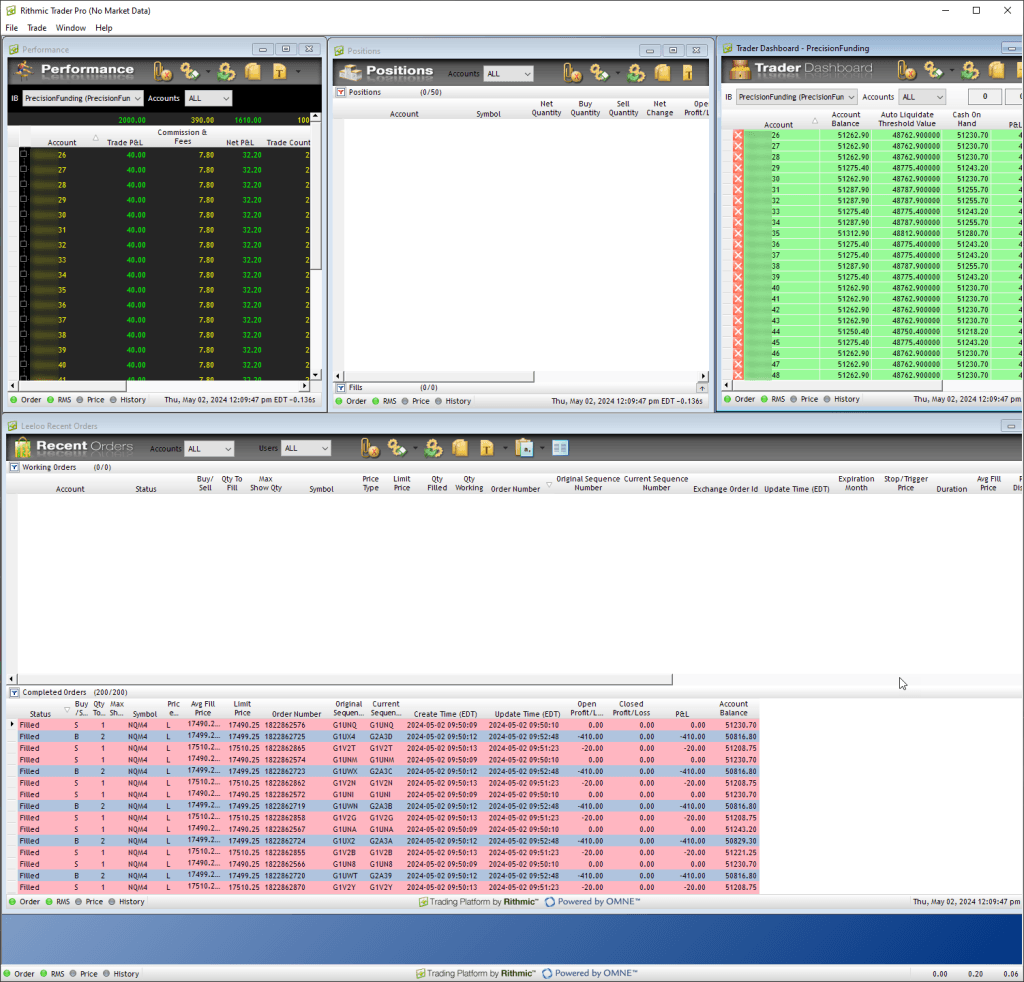Image resolution: width=1024 pixels, height=982 pixels.
Task: Click the clipboard icon in Recent Orders toolbar
Action: pos(524,448)
